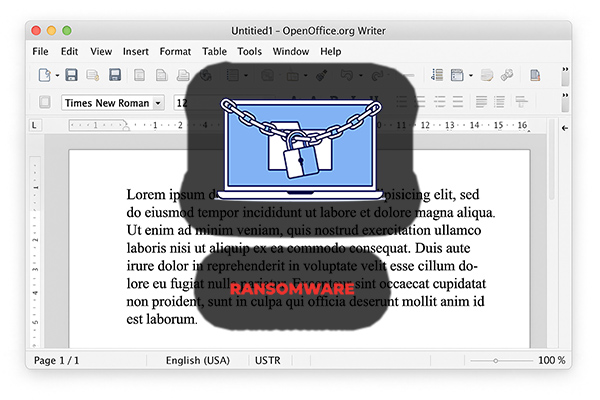Click the document icon with orange corner
The height and width of the screenshot is (400, 600).
coord(535,75)
